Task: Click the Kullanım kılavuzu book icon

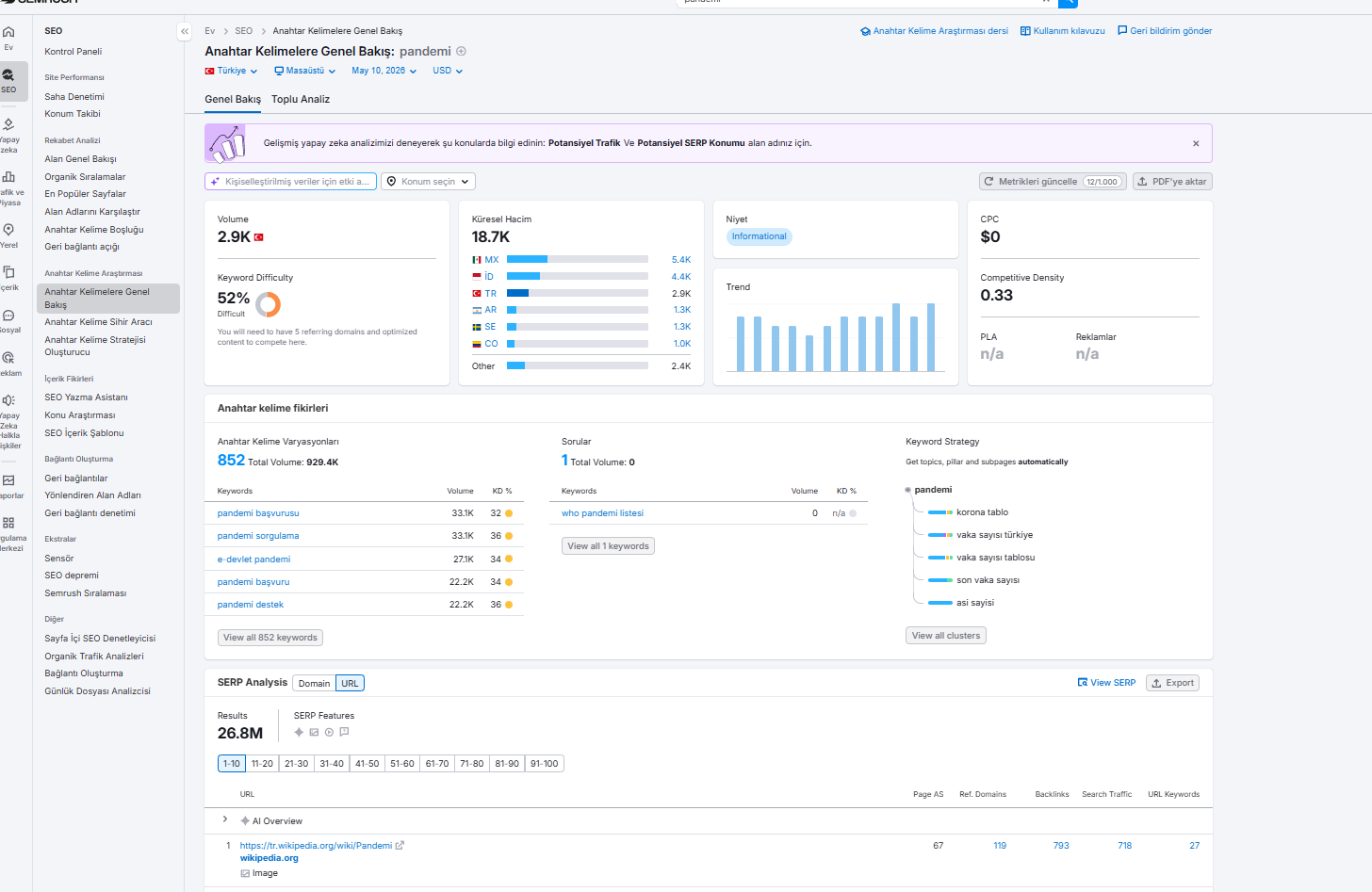Action: point(1025,31)
